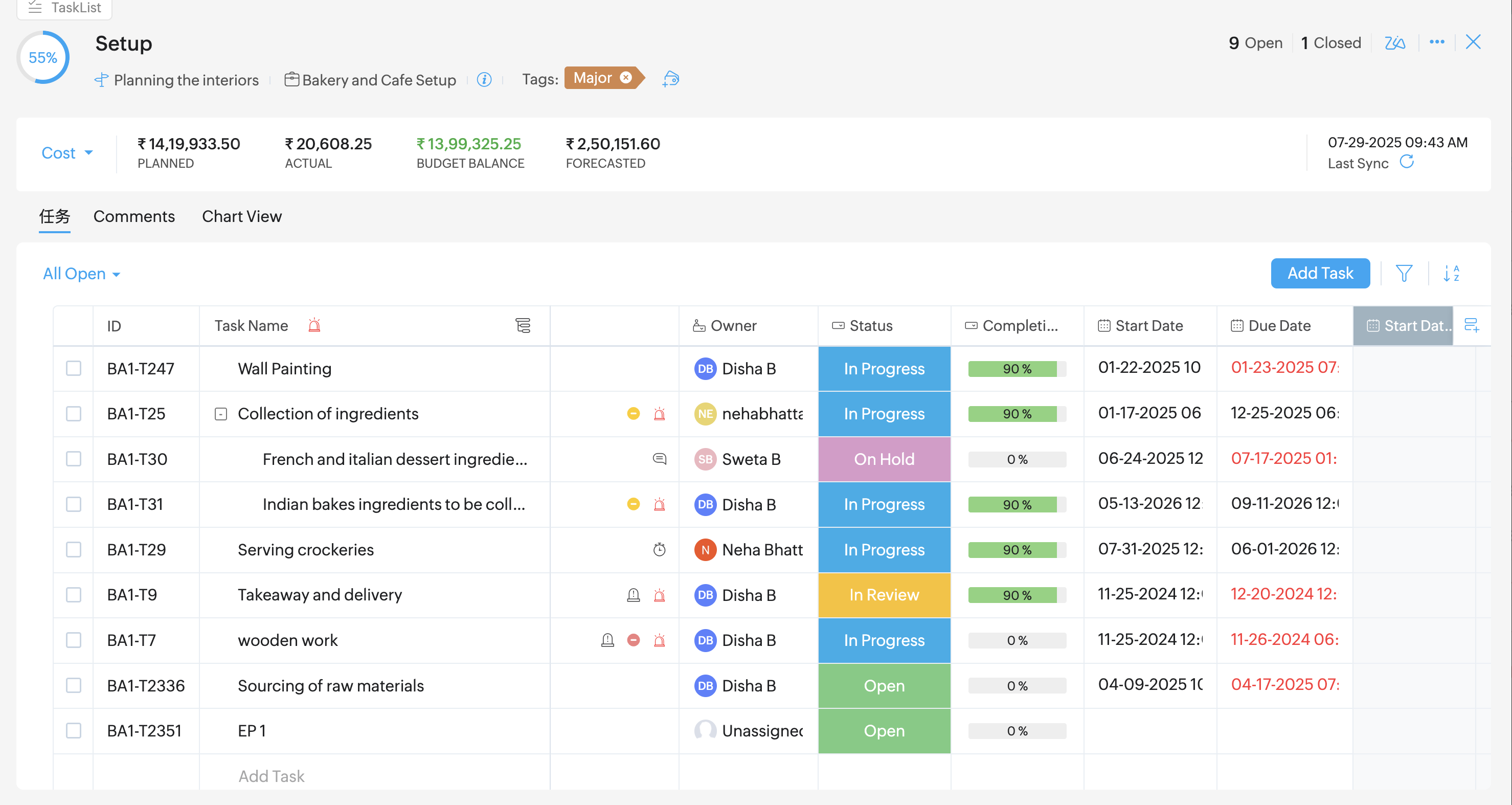Click the comment icon on the French and italian dessert row

coord(659,459)
